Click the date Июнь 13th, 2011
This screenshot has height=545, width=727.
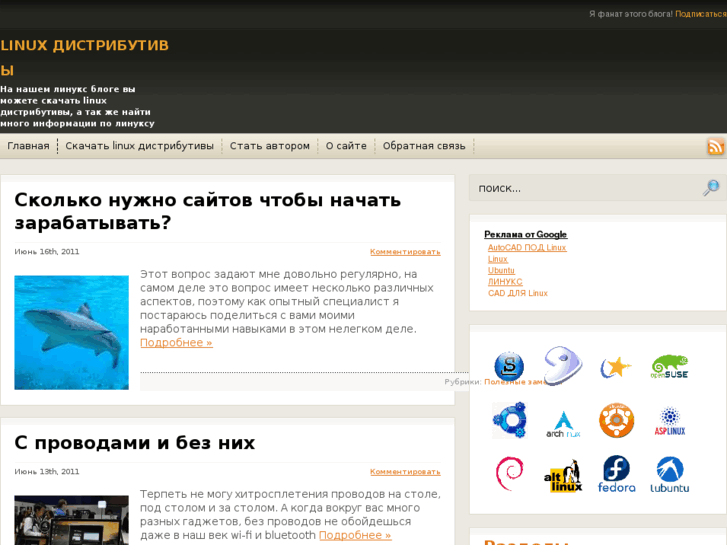47,472
